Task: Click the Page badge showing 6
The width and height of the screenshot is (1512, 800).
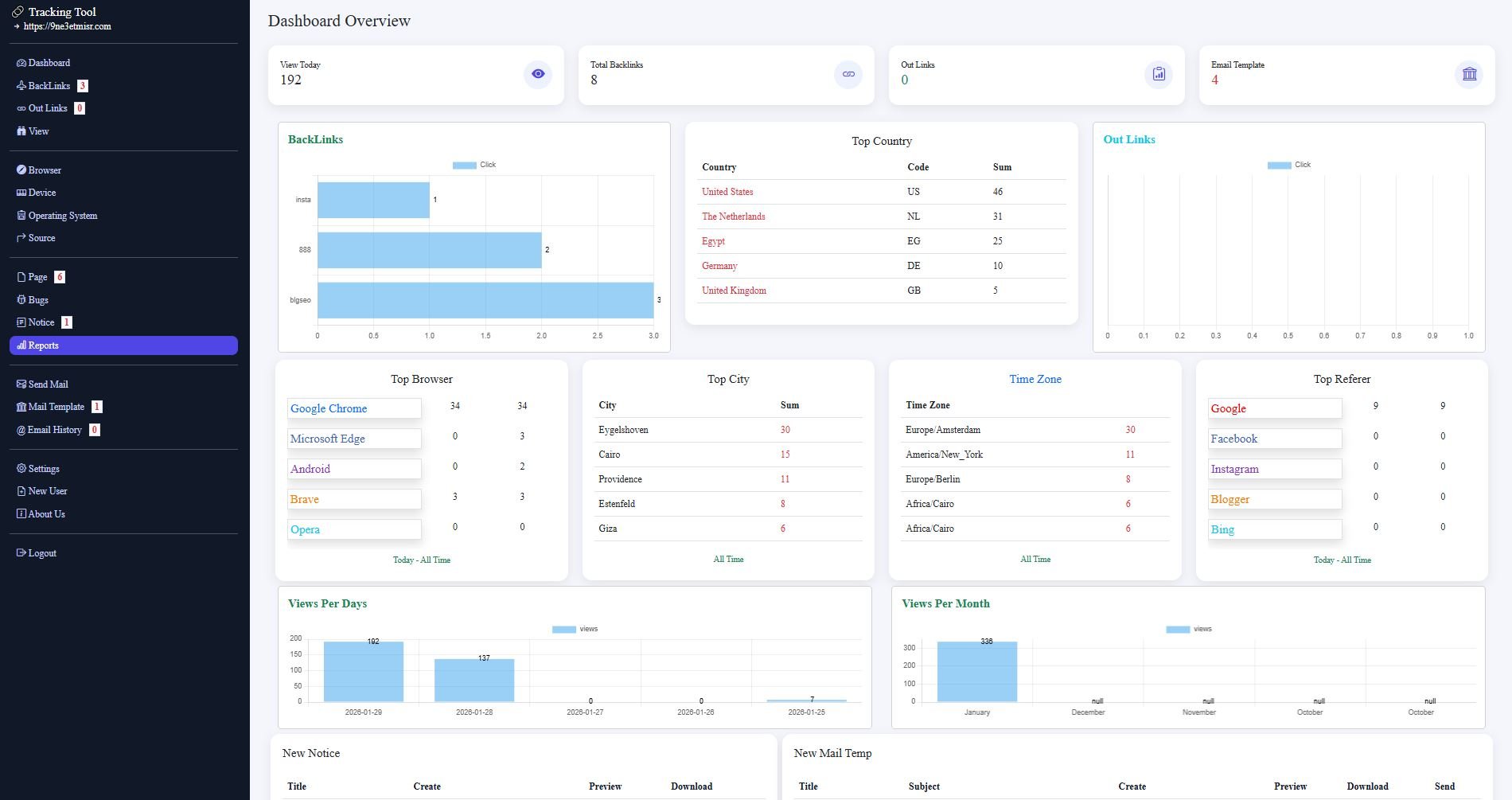Action: (x=60, y=277)
